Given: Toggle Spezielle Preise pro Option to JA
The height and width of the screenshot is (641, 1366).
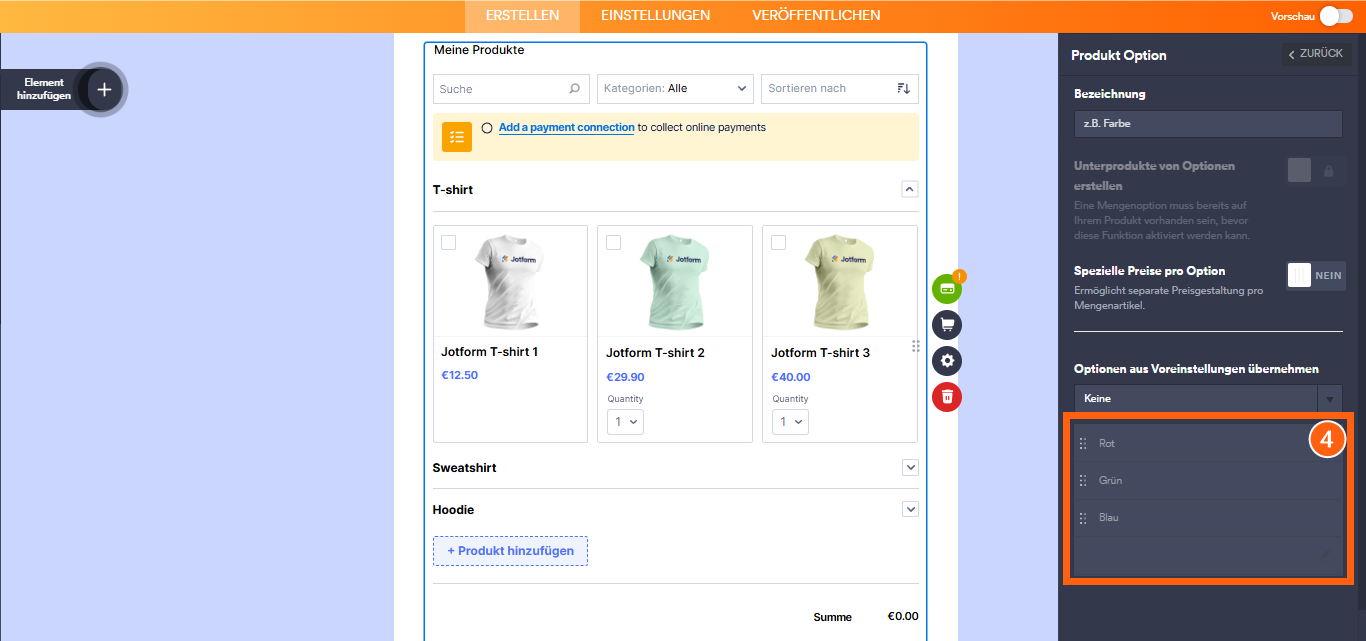Looking at the screenshot, I should [1315, 275].
